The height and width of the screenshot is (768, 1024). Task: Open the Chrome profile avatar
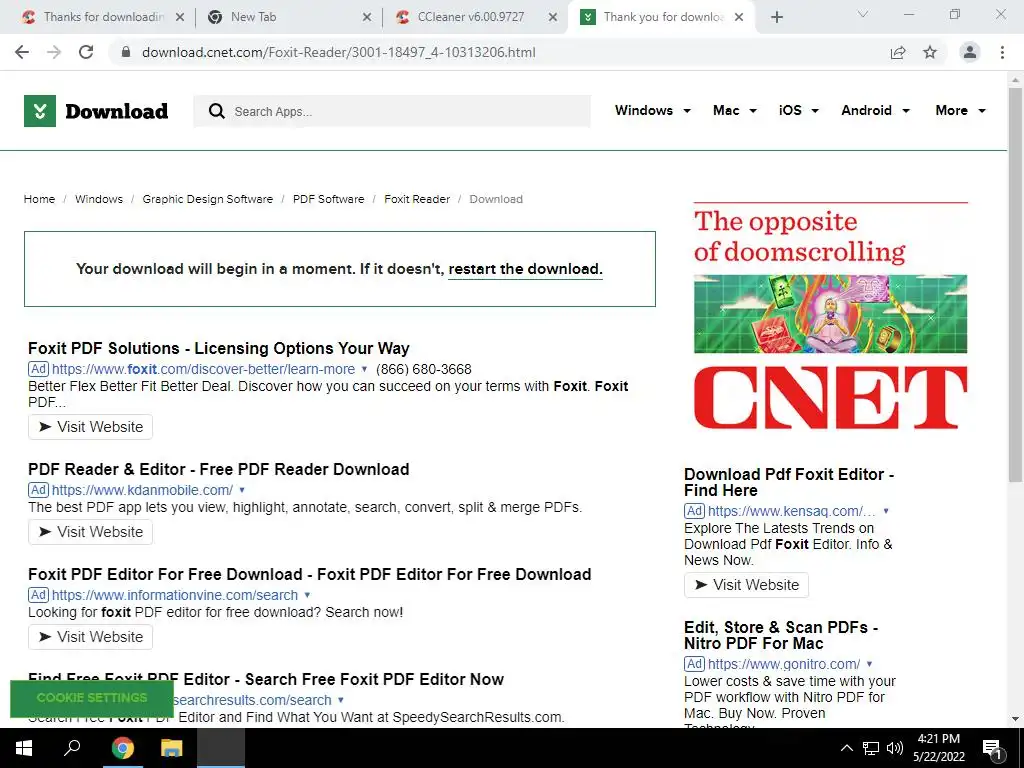(970, 52)
